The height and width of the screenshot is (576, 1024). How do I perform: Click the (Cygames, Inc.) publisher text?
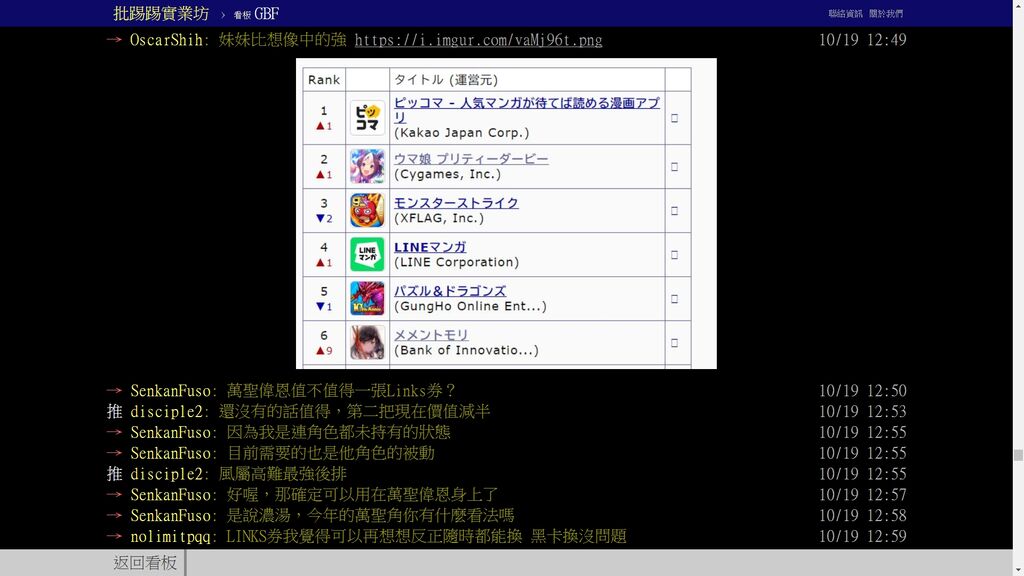pyautogui.click(x=447, y=174)
